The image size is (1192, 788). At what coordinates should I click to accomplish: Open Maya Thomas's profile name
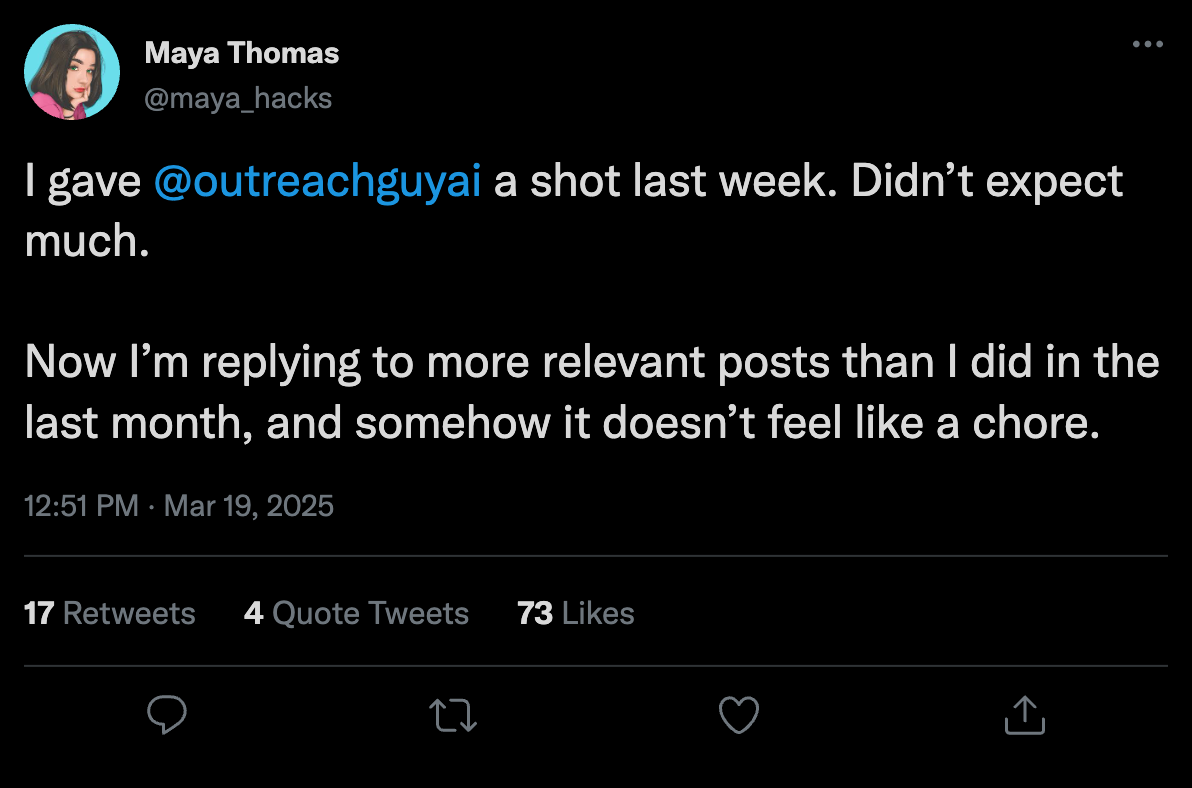point(243,52)
